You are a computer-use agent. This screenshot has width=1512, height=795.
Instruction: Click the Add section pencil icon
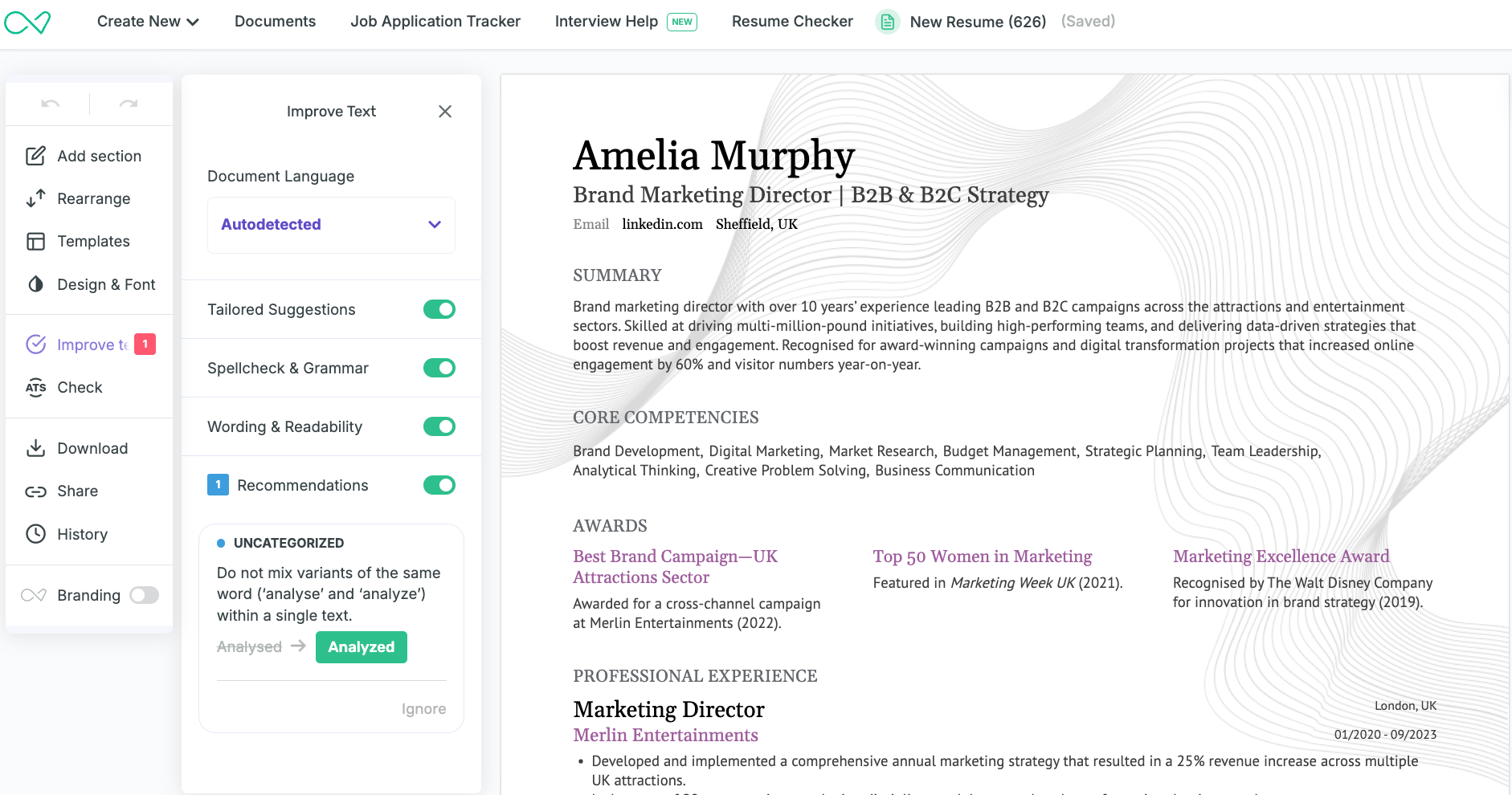pyautogui.click(x=35, y=156)
